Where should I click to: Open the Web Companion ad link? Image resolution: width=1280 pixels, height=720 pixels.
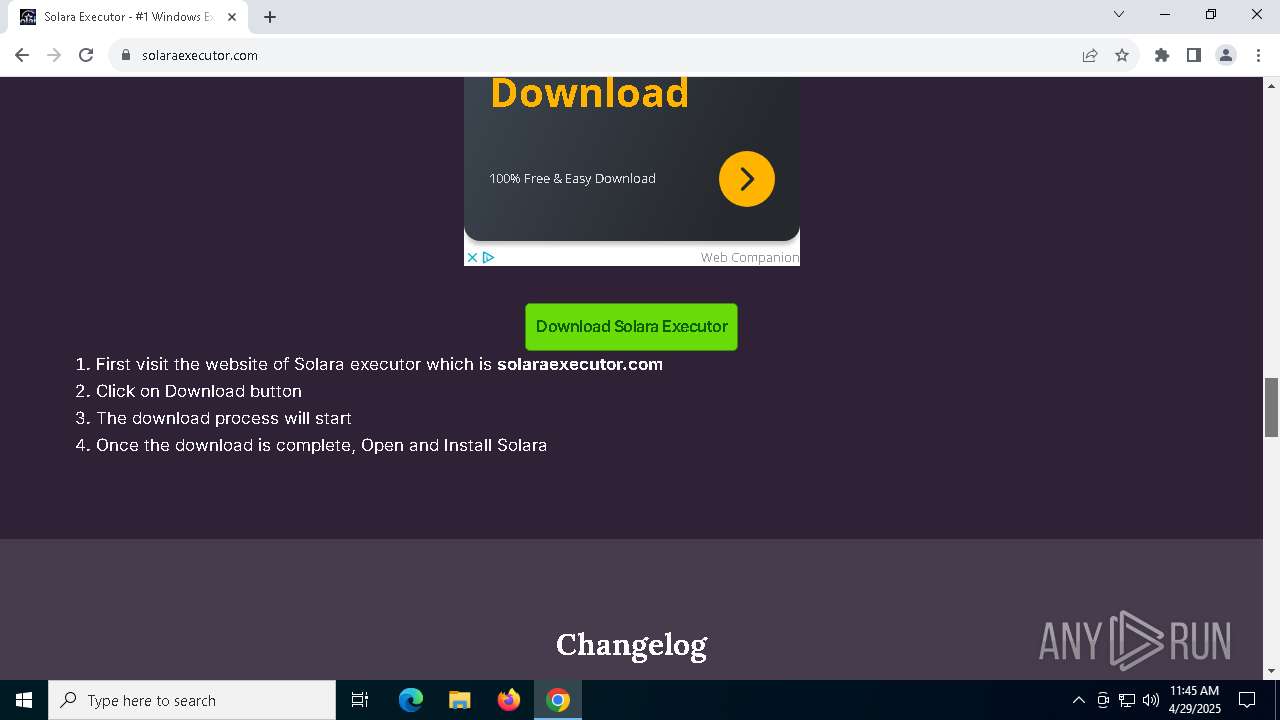point(749,257)
